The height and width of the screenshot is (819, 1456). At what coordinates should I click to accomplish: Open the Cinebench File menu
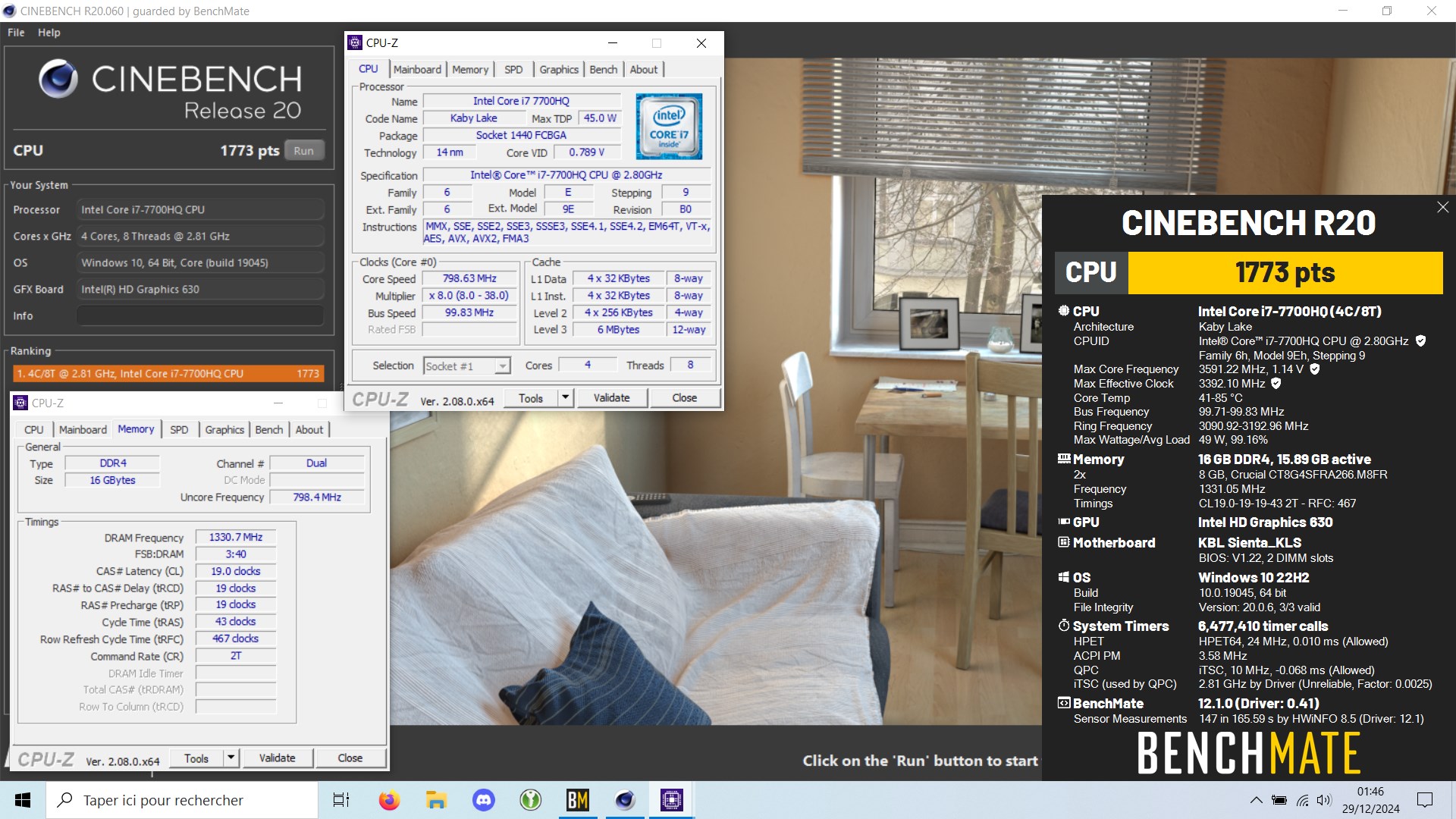click(16, 33)
